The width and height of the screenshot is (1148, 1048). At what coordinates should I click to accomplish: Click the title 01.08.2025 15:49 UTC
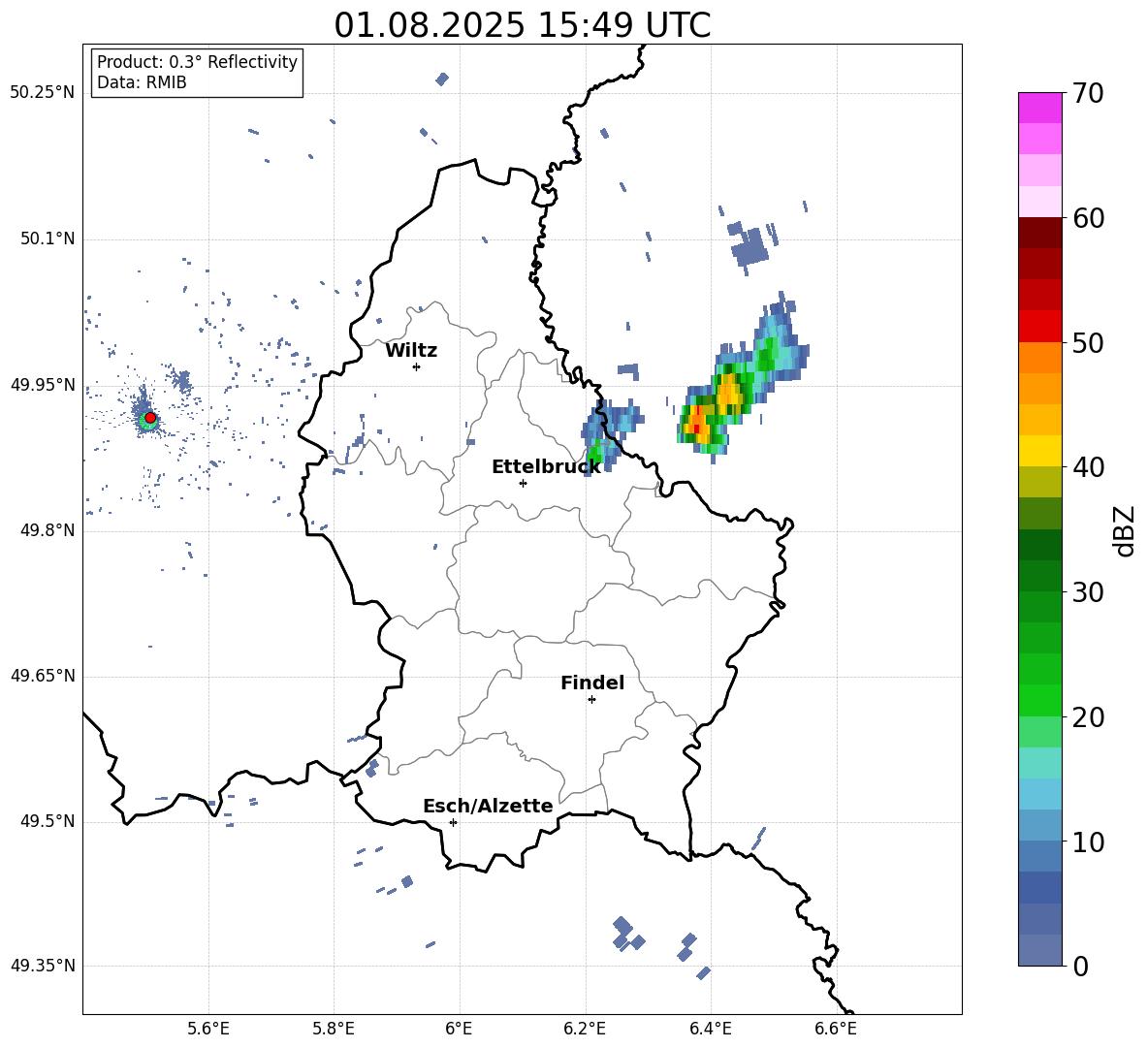pos(523,25)
